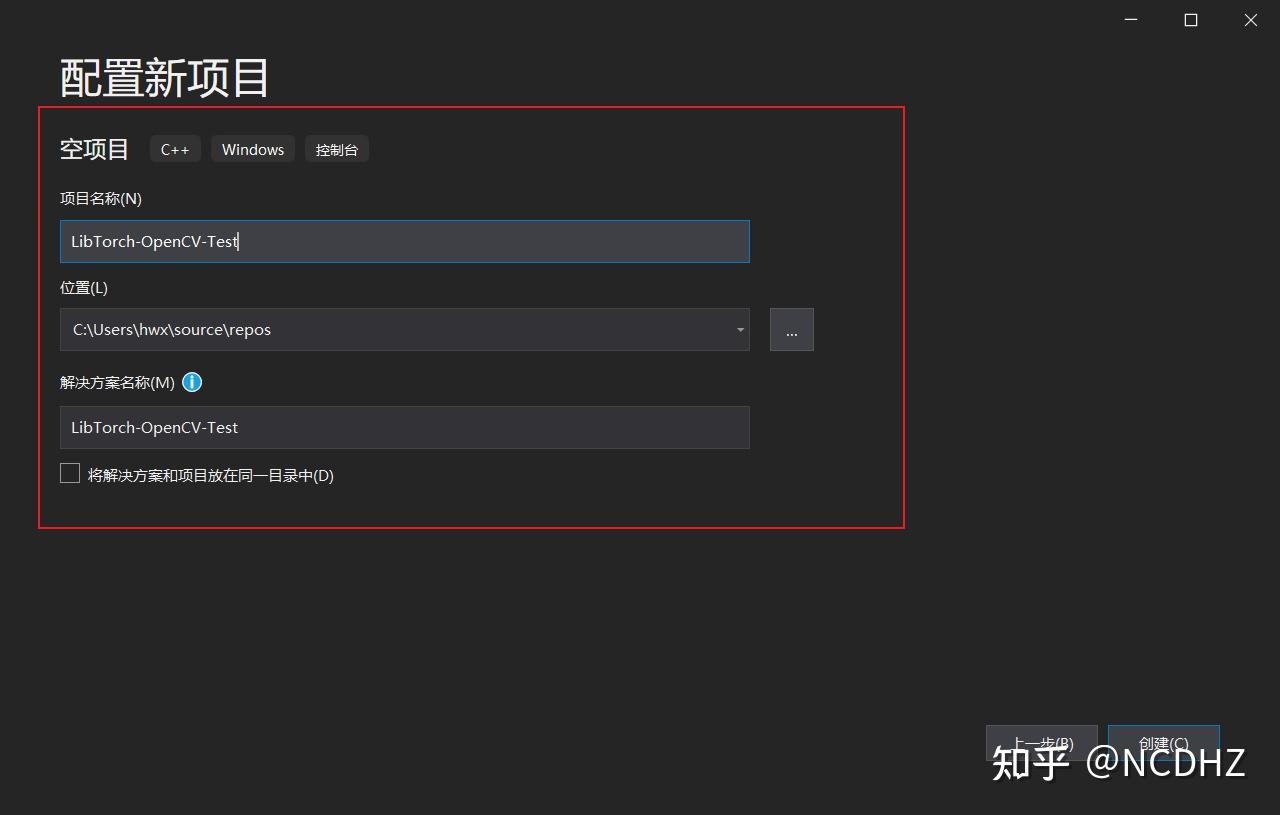Open the solution name info tooltip

(192, 382)
